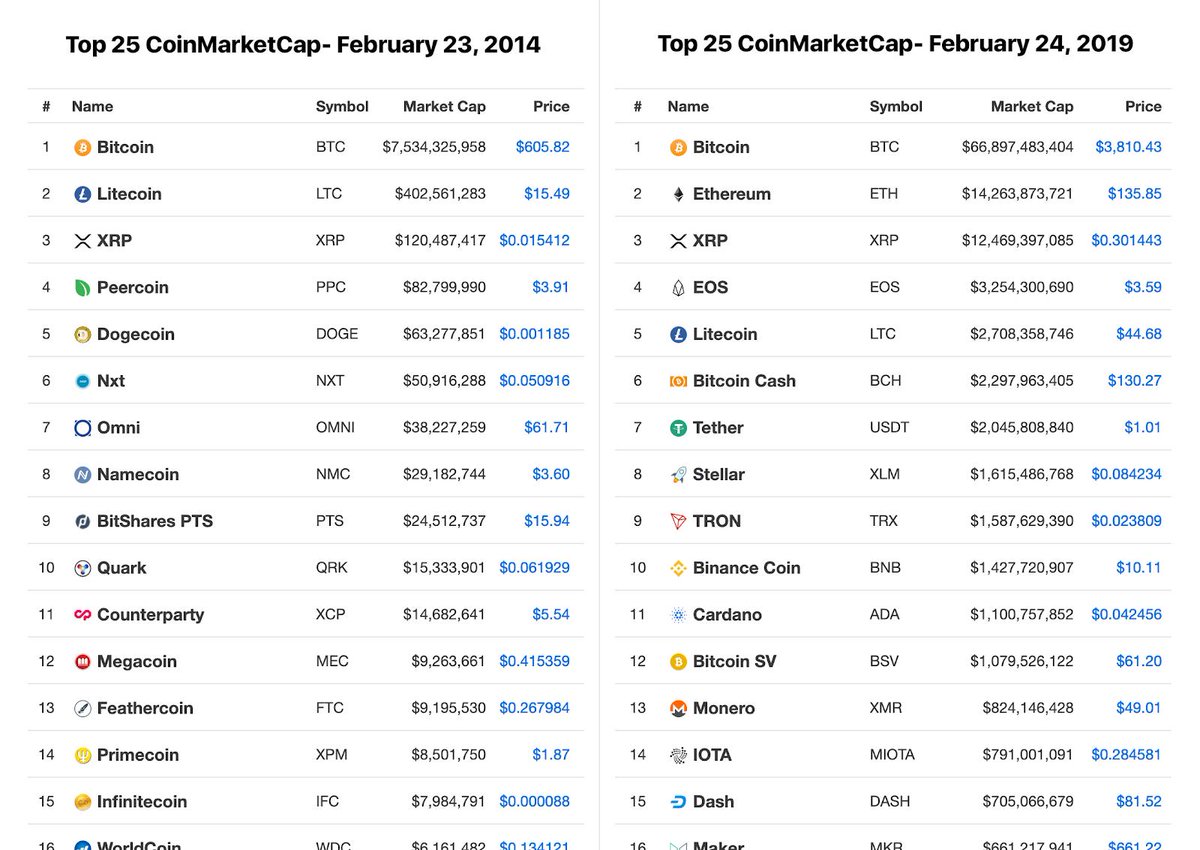The width and height of the screenshot is (1200, 850).
Task: Click the Infinitecoin icon
Action: coord(83,802)
